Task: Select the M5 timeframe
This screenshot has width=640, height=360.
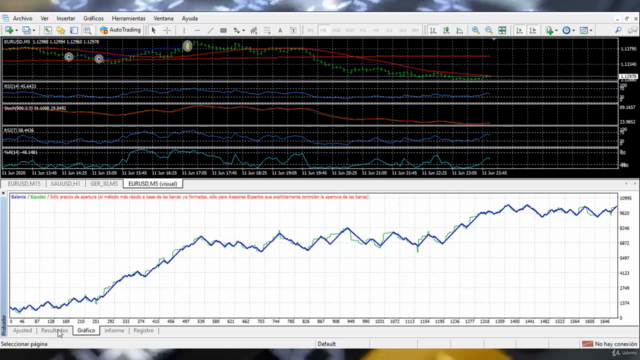Action: click(323, 30)
